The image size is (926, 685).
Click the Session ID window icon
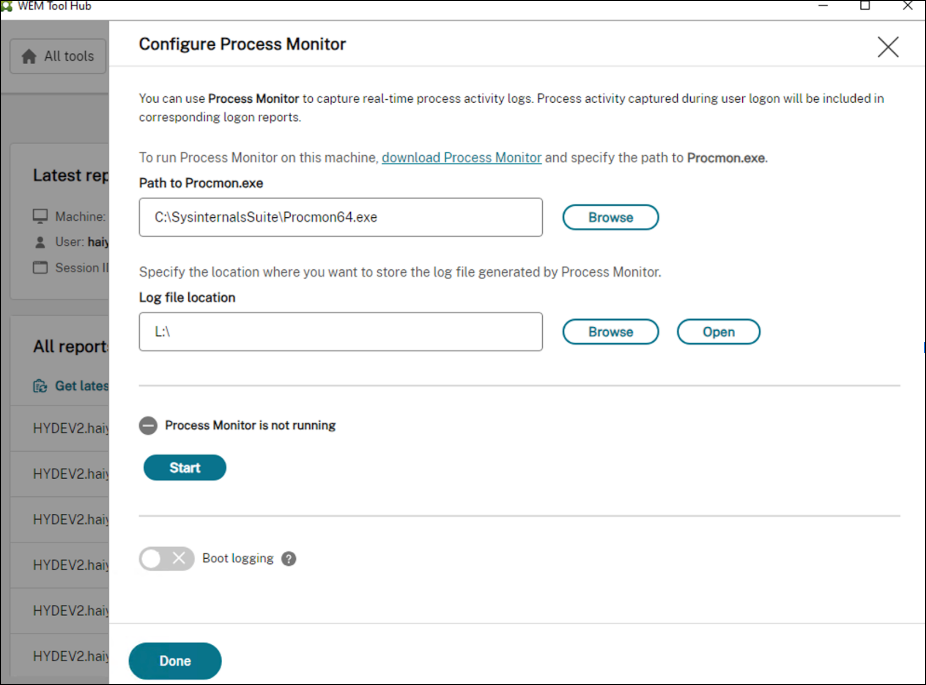point(38,267)
